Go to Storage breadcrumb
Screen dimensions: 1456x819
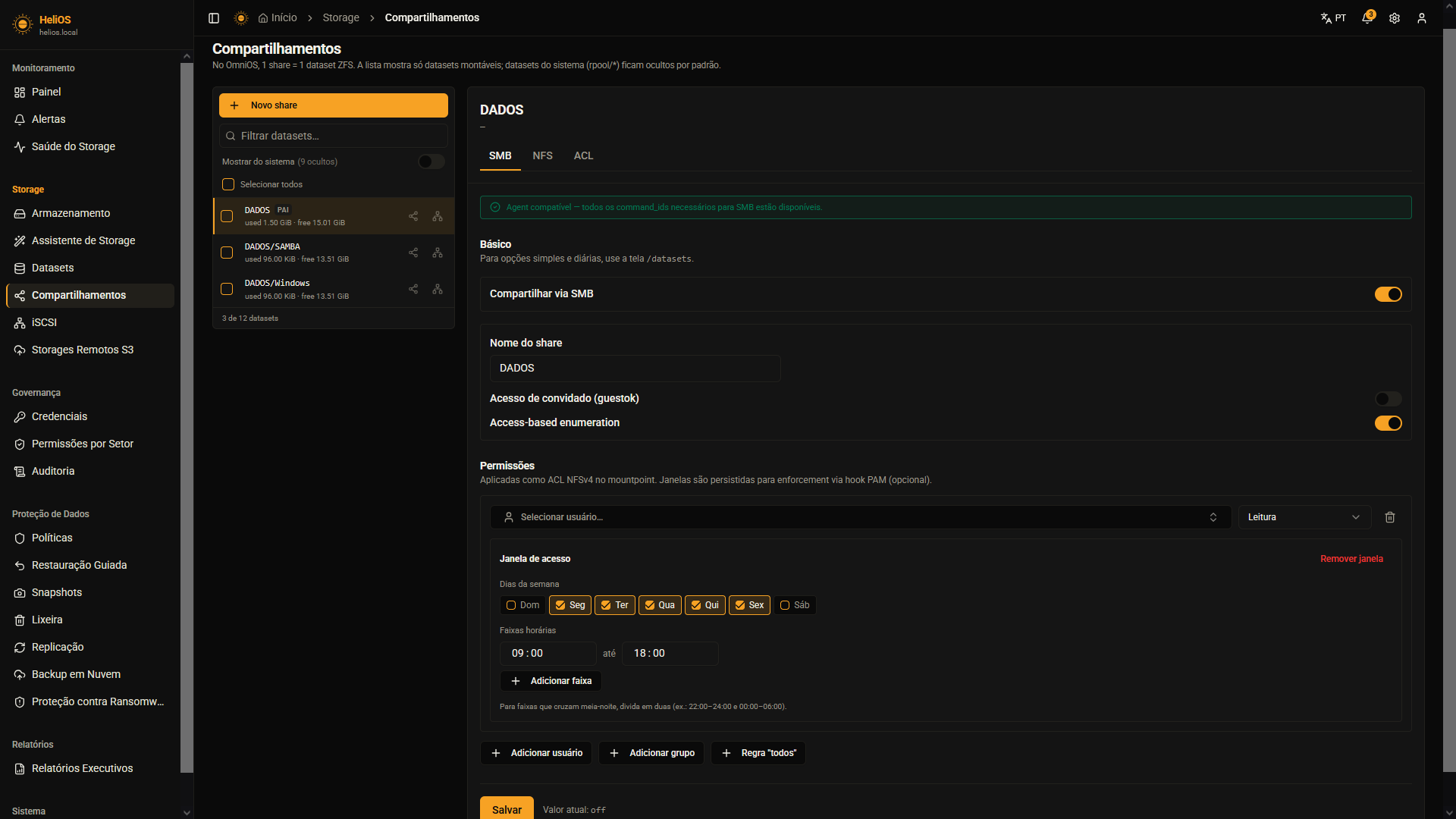[340, 18]
